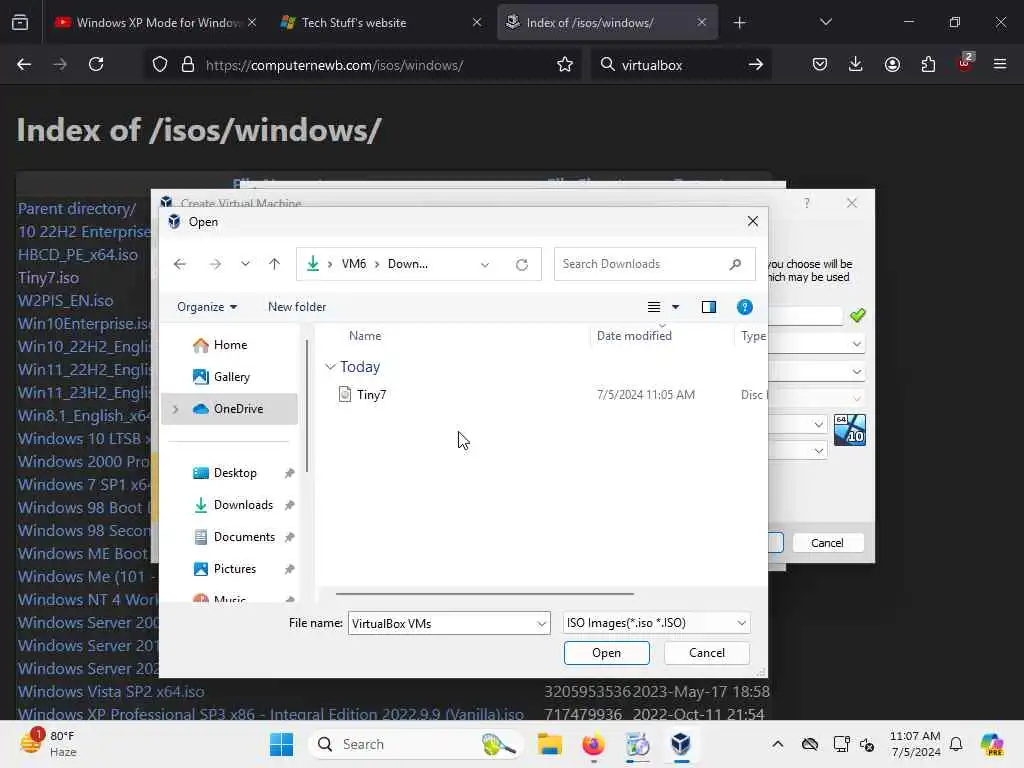Go back in the browser
Viewport: 1024px width, 768px height.
click(24, 64)
